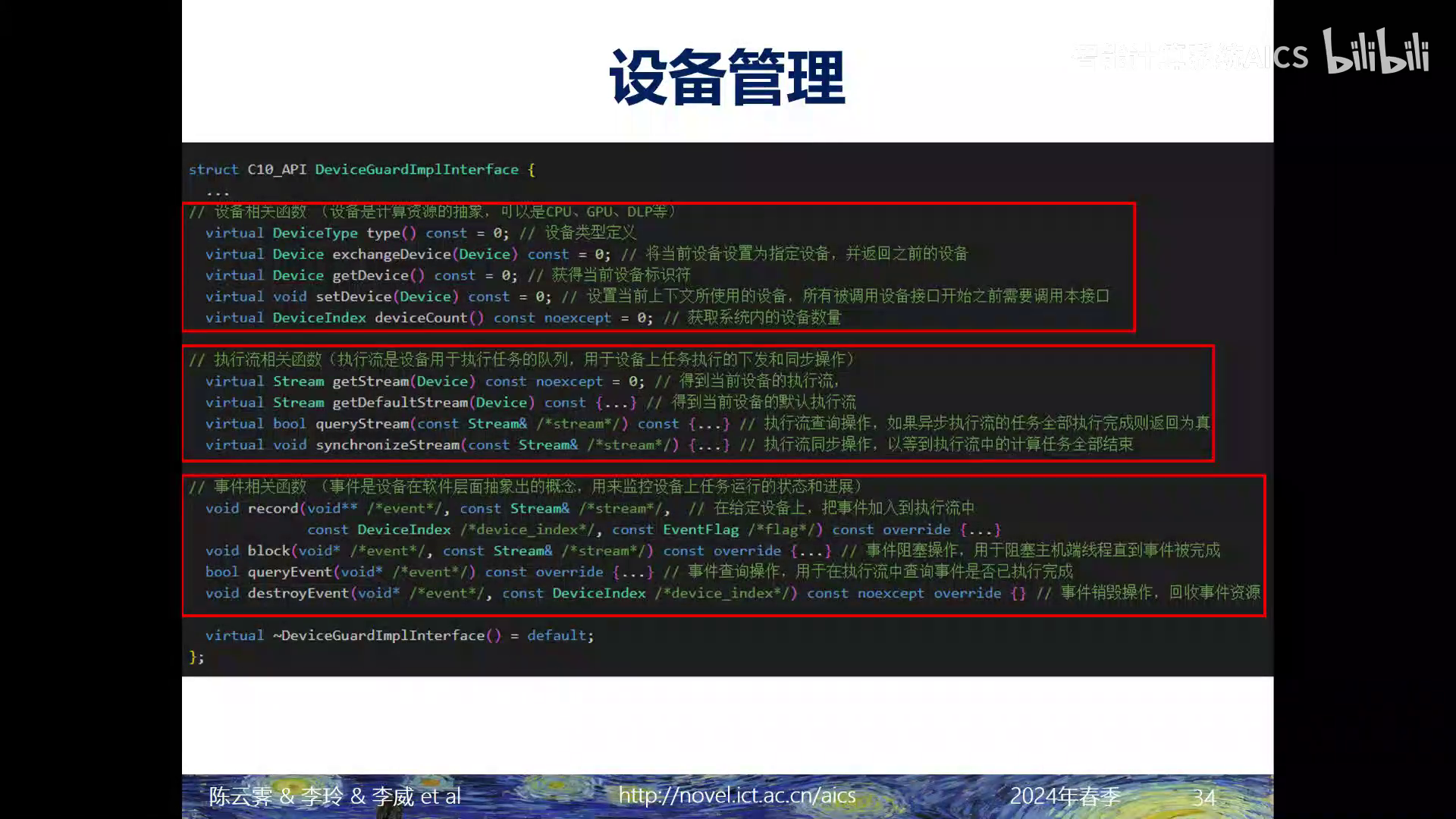The height and width of the screenshot is (819, 1456).
Task: Click the slide title 设备管理
Action: [x=726, y=78]
